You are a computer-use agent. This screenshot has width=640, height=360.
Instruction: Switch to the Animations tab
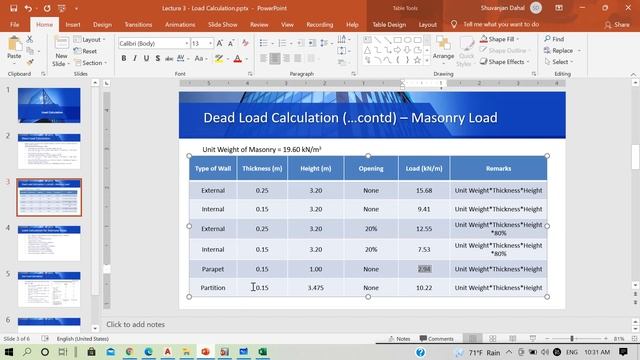pos(180,24)
